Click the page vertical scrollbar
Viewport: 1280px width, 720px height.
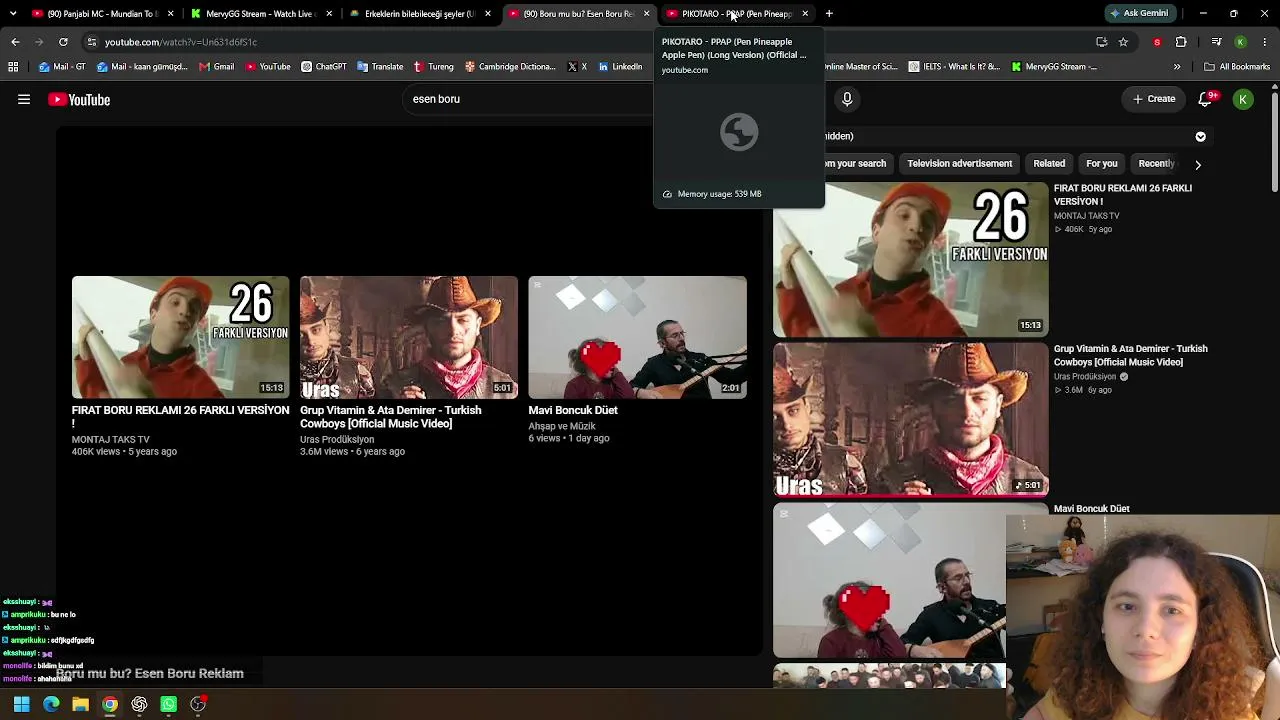1275,140
